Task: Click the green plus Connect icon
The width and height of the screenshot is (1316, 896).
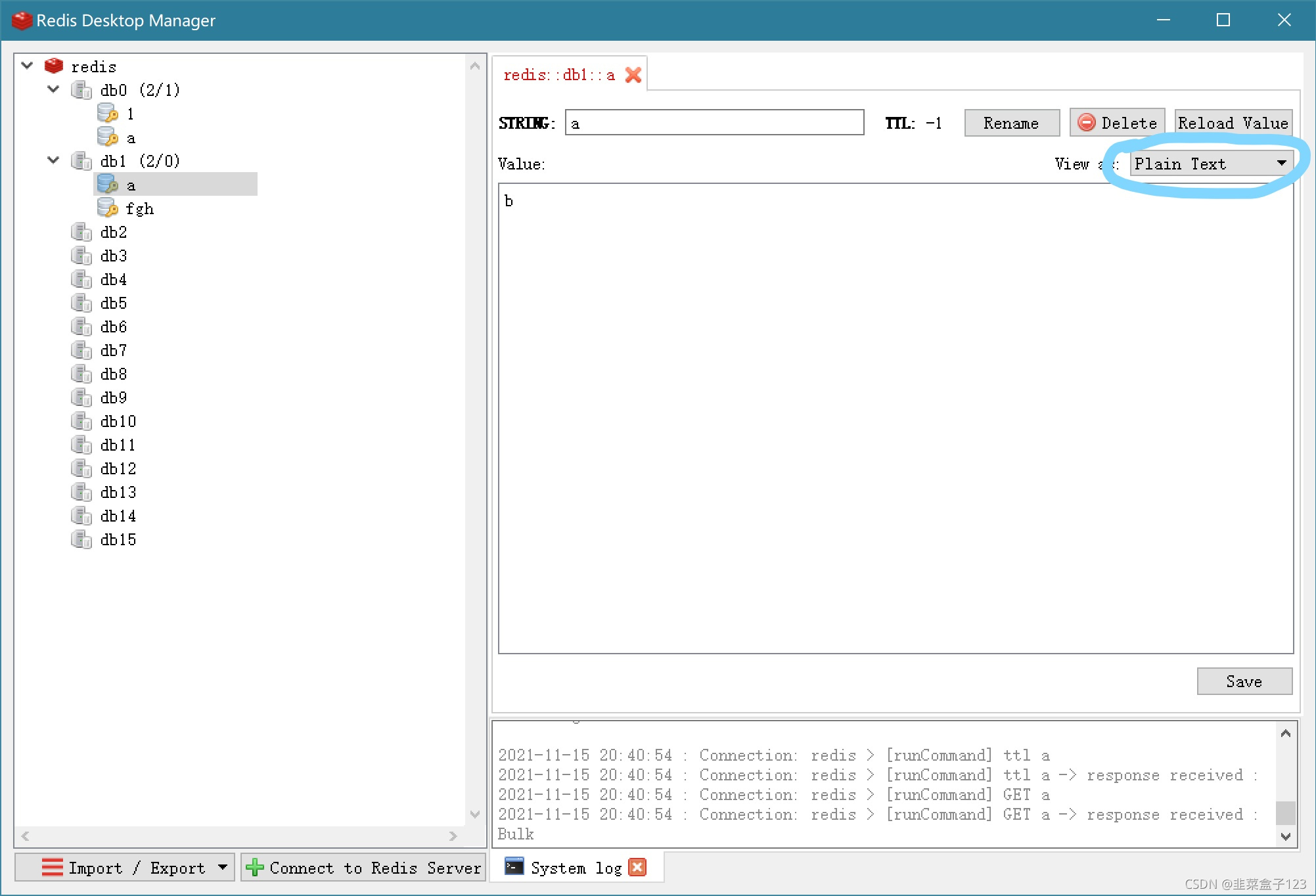Action: point(254,868)
